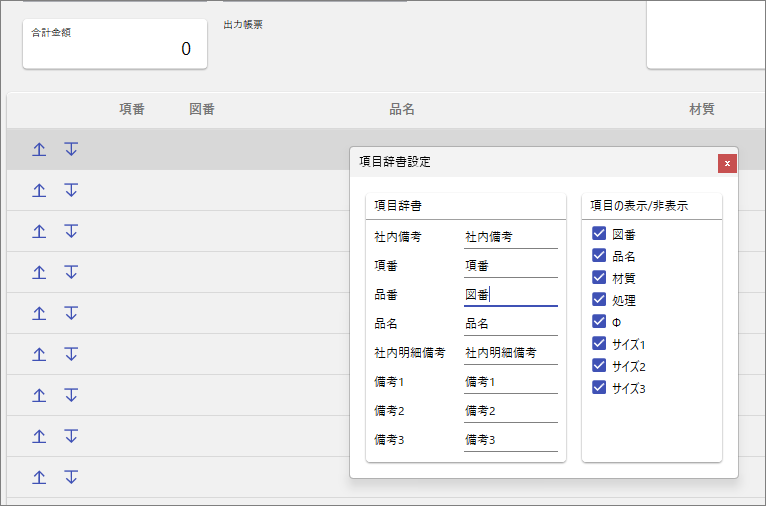
Task: Click move-up arrow in second table row
Action: [x=39, y=190]
